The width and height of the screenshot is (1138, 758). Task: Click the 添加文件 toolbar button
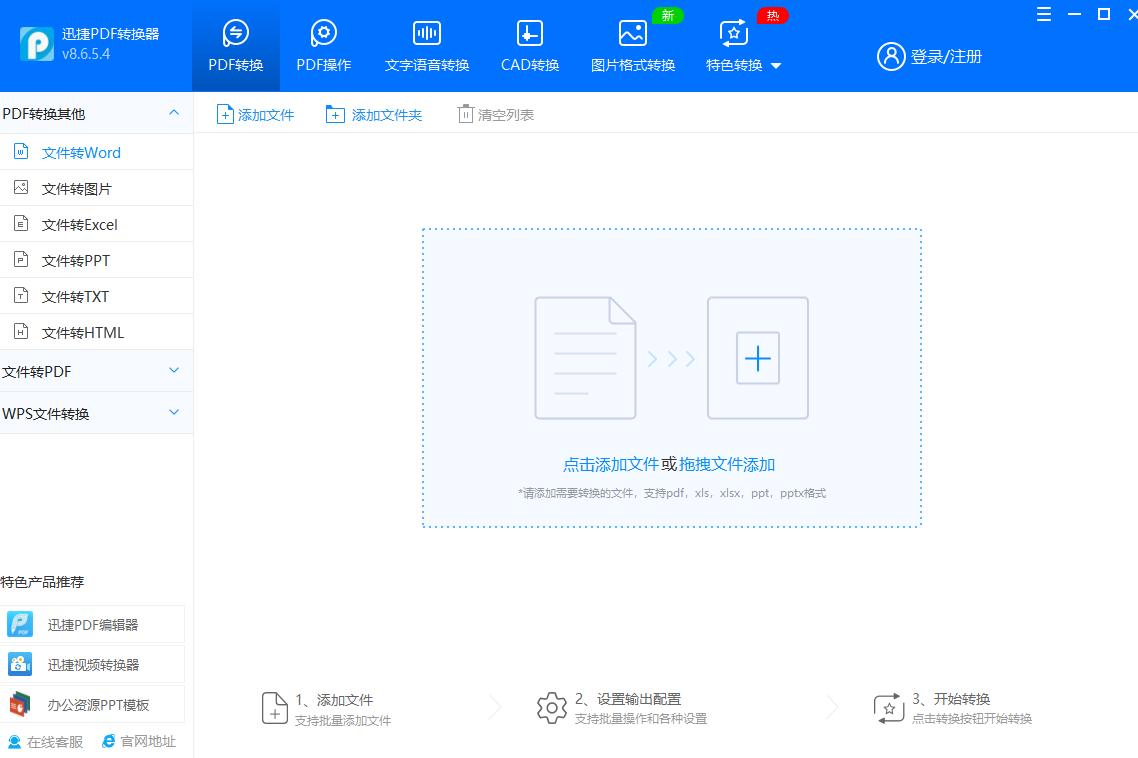[255, 115]
